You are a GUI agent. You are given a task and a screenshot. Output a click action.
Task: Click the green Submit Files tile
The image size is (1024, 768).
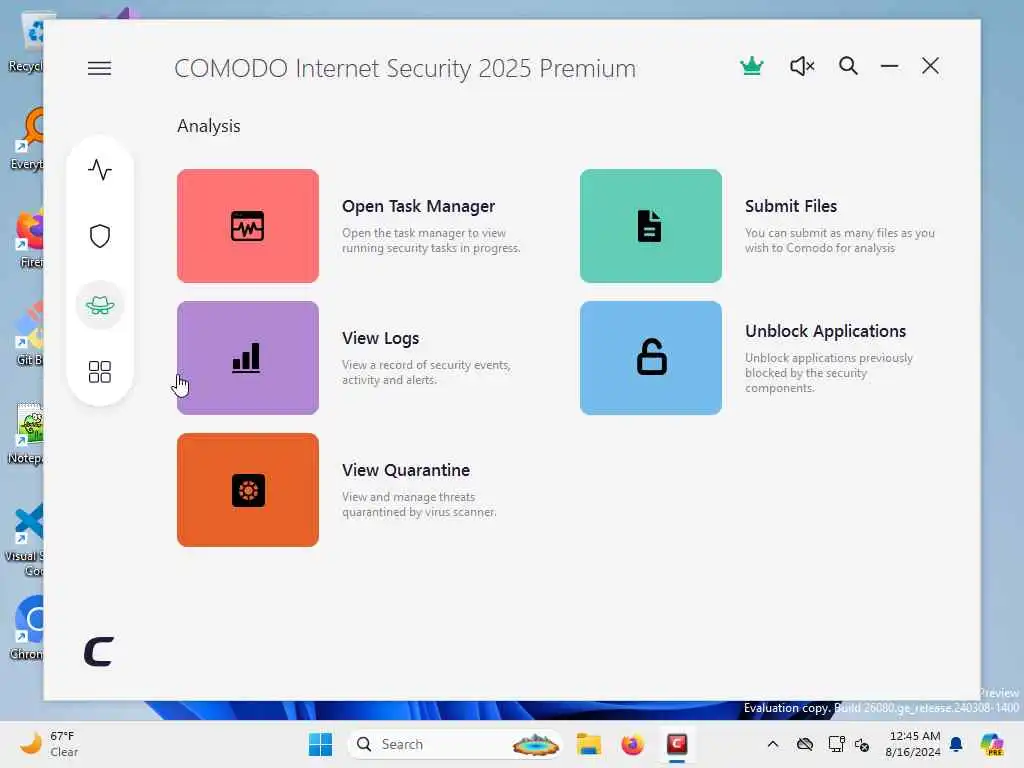point(650,226)
